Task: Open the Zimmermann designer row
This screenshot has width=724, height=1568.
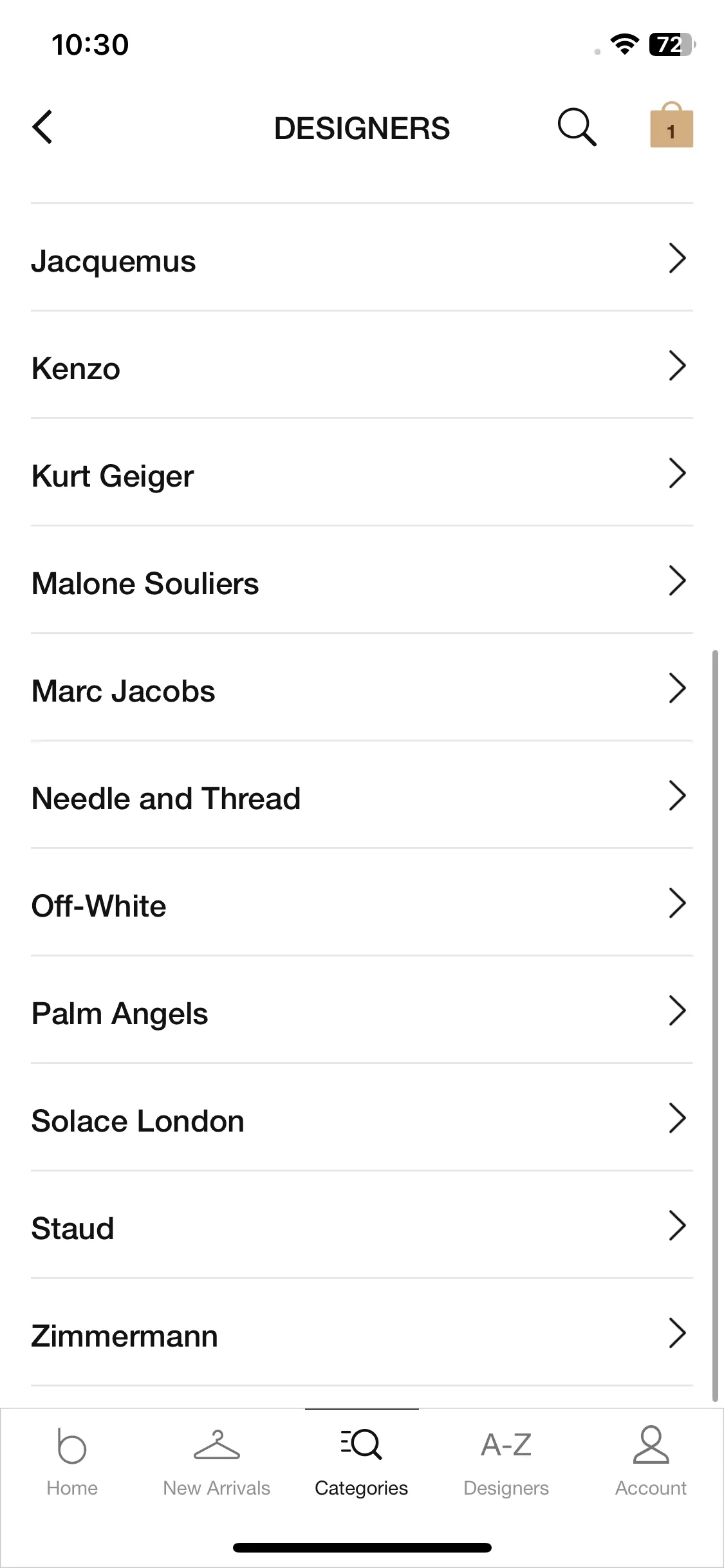Action: [x=362, y=1332]
